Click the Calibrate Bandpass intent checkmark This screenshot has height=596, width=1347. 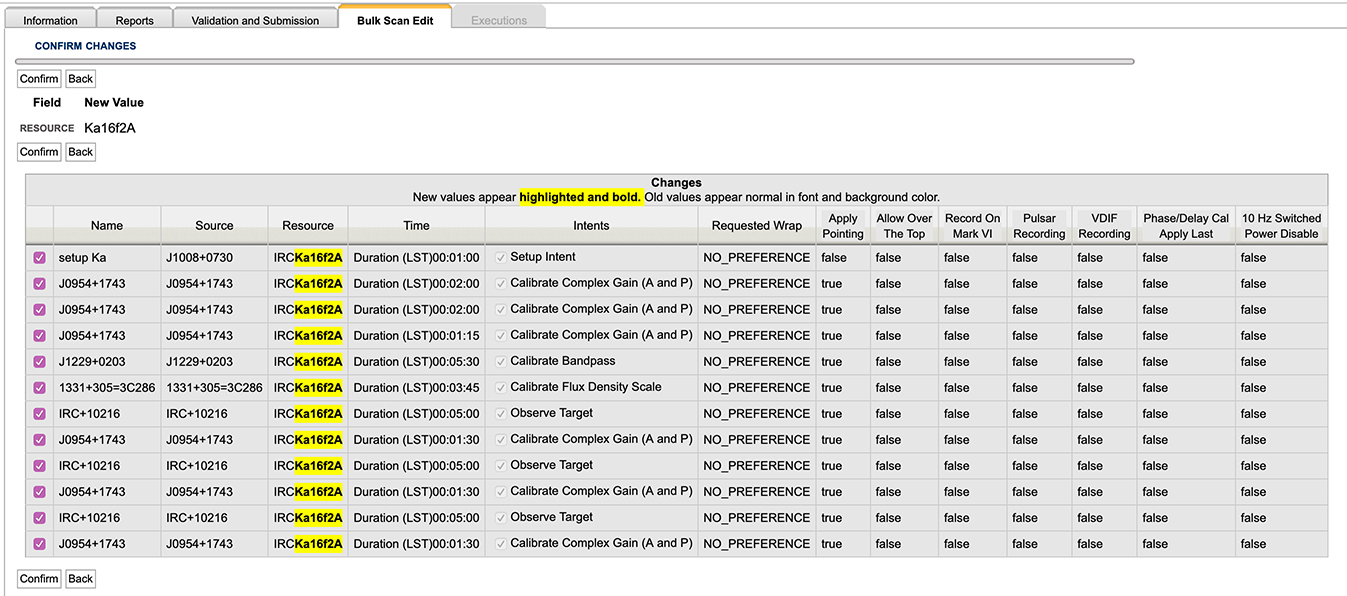pos(501,362)
